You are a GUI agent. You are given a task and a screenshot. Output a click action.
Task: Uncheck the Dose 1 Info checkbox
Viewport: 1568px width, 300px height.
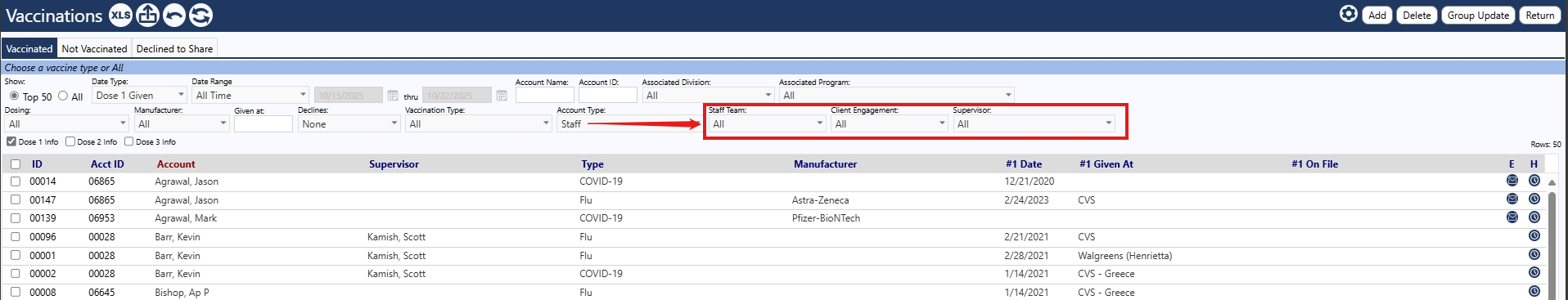pyautogui.click(x=11, y=141)
